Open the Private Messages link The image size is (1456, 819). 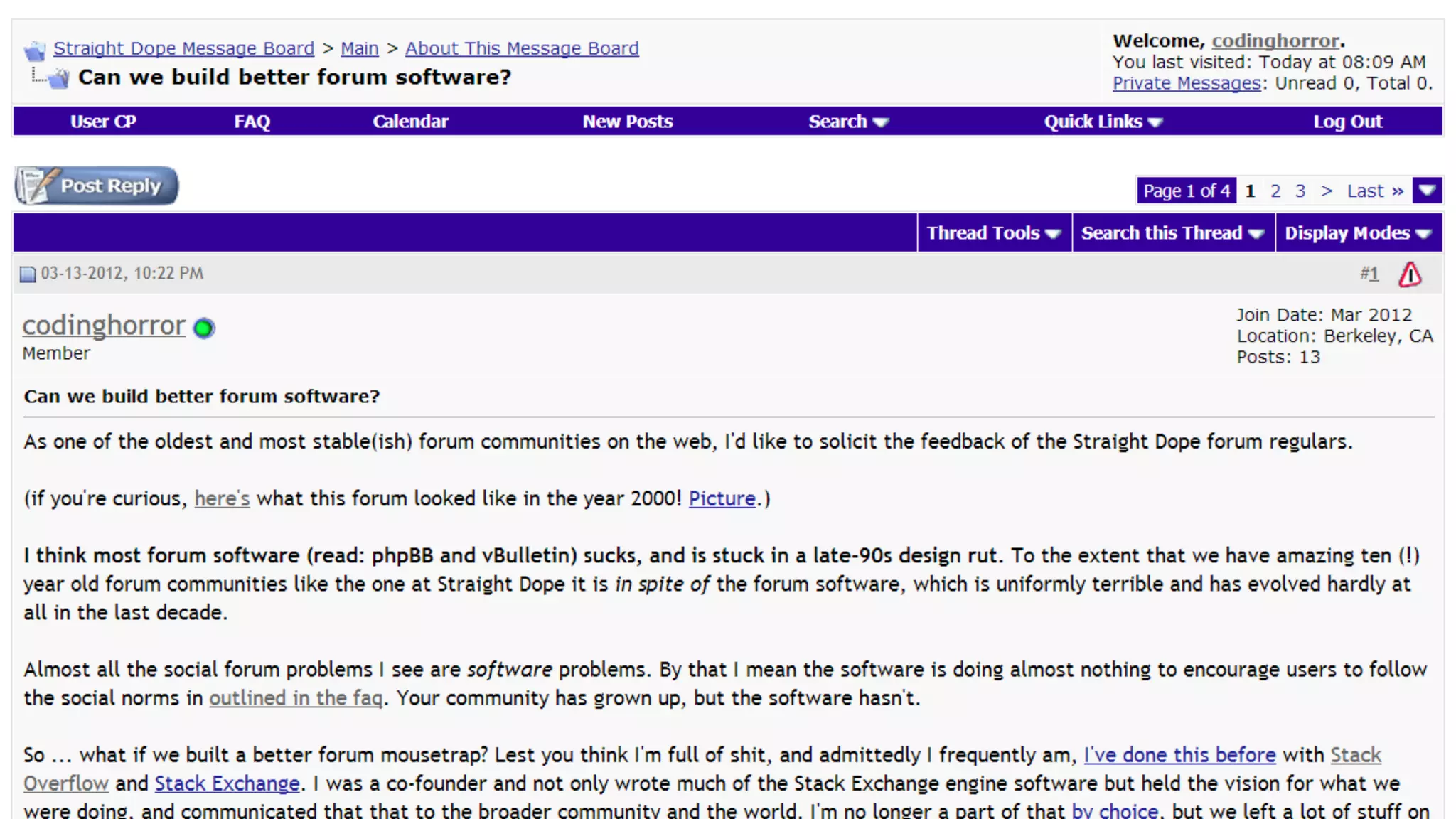coord(1186,83)
